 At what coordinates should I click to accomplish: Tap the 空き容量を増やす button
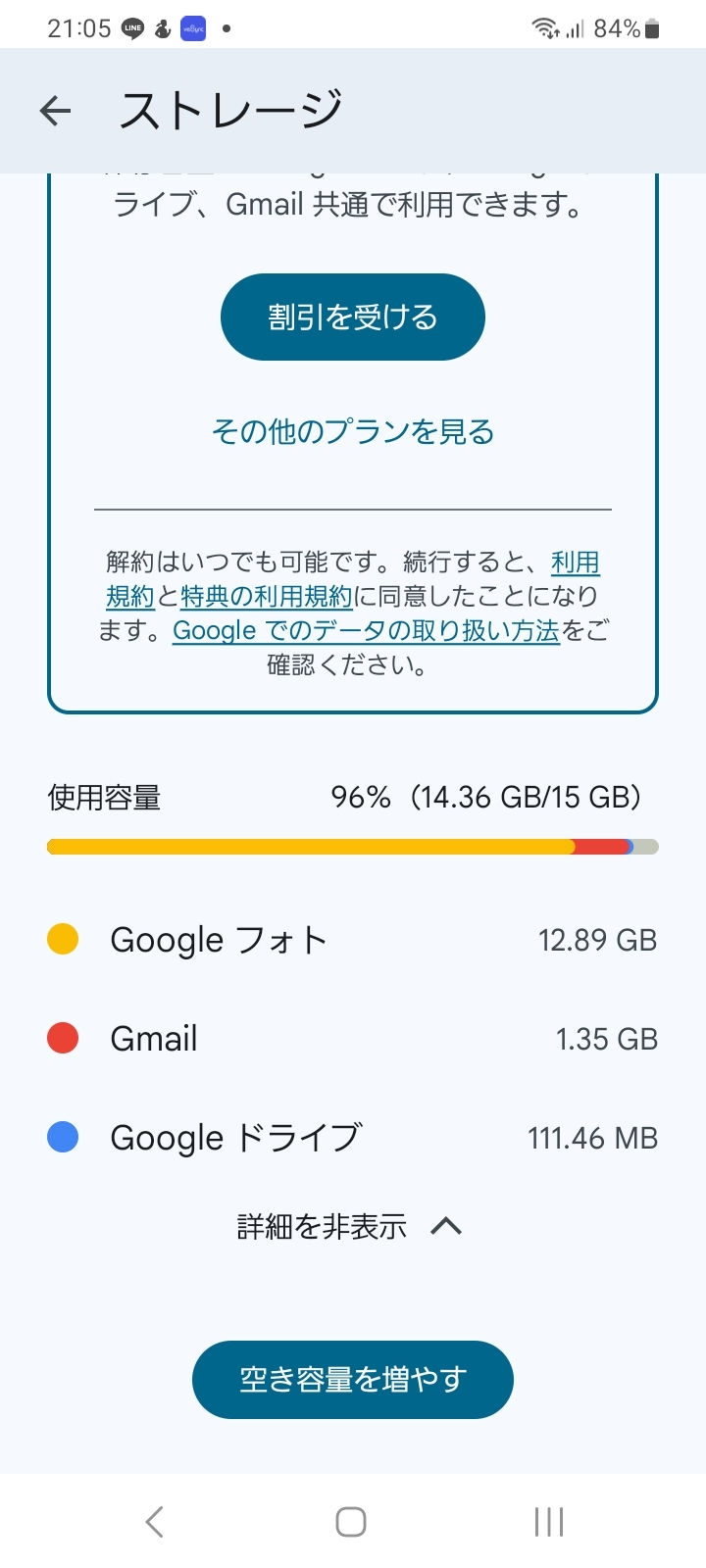coord(353,1379)
